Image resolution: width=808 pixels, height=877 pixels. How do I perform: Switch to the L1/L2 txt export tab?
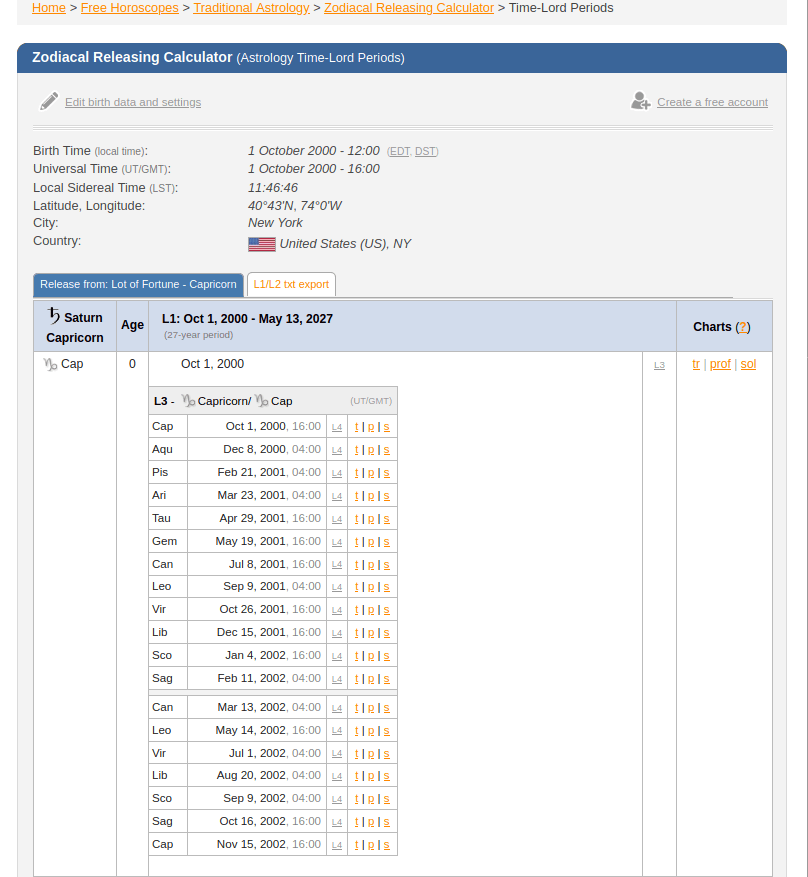[291, 285]
